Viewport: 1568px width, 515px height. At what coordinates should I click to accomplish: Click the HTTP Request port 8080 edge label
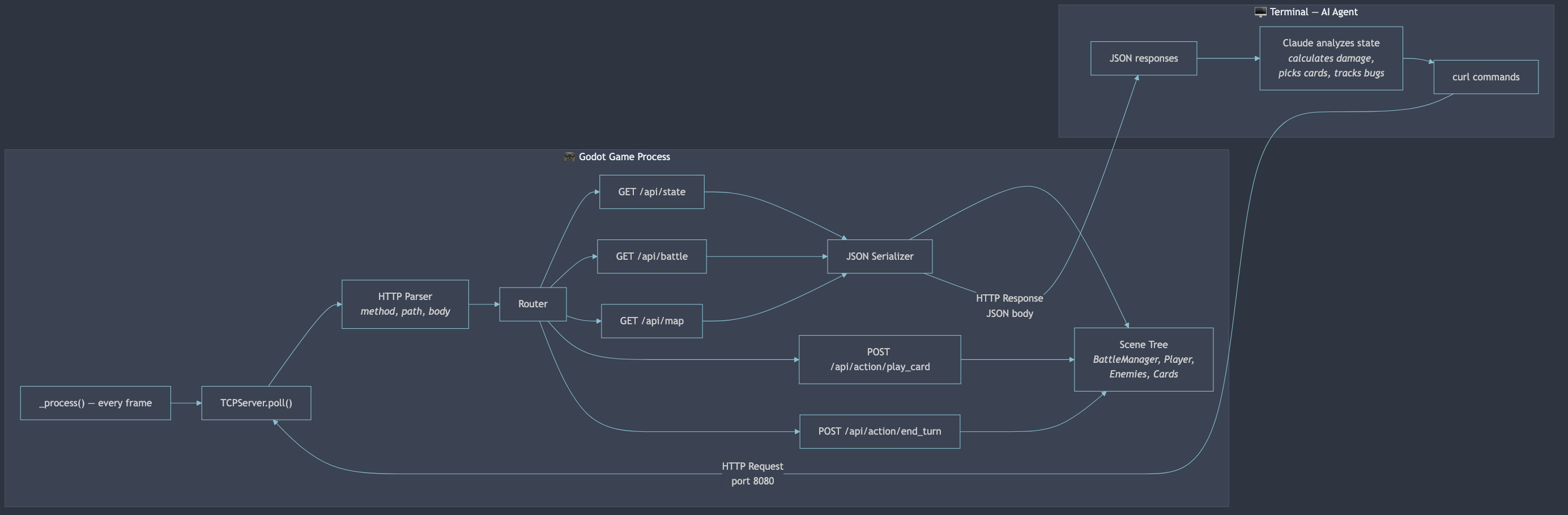pos(752,473)
